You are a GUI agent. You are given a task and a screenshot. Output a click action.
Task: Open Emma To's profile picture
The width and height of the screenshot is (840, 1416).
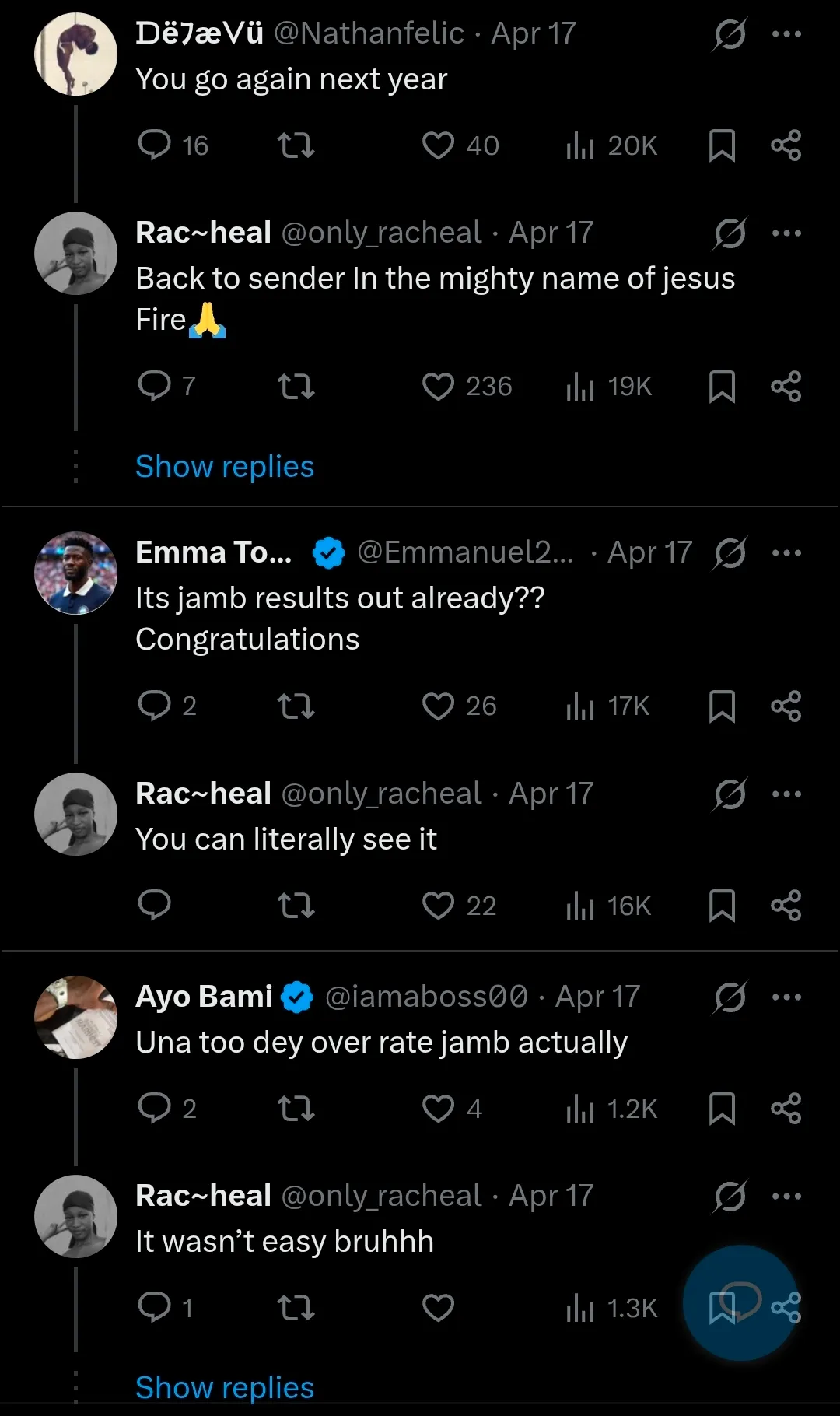point(75,573)
